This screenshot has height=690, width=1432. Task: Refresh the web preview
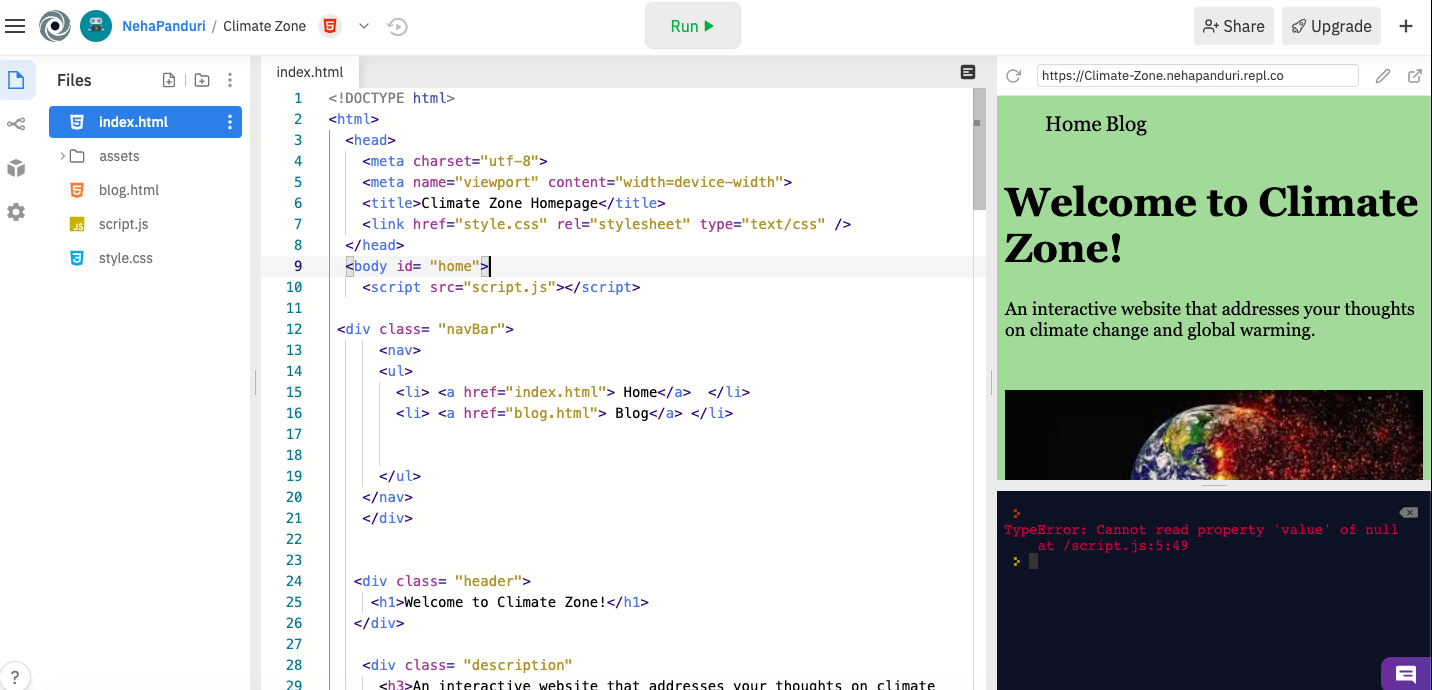[1013, 76]
